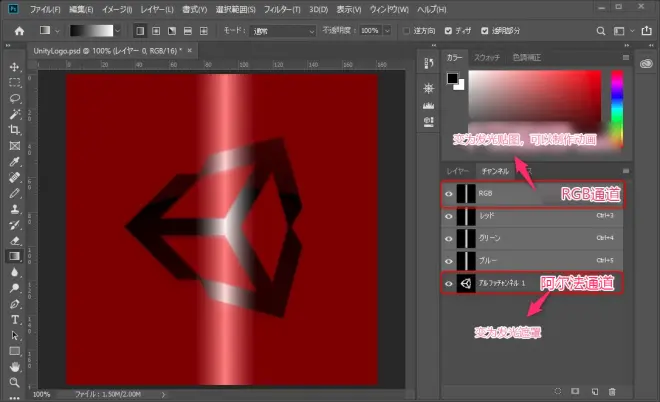Select the Lasso tool
This screenshot has width=660, height=402.
pyautogui.click(x=15, y=99)
